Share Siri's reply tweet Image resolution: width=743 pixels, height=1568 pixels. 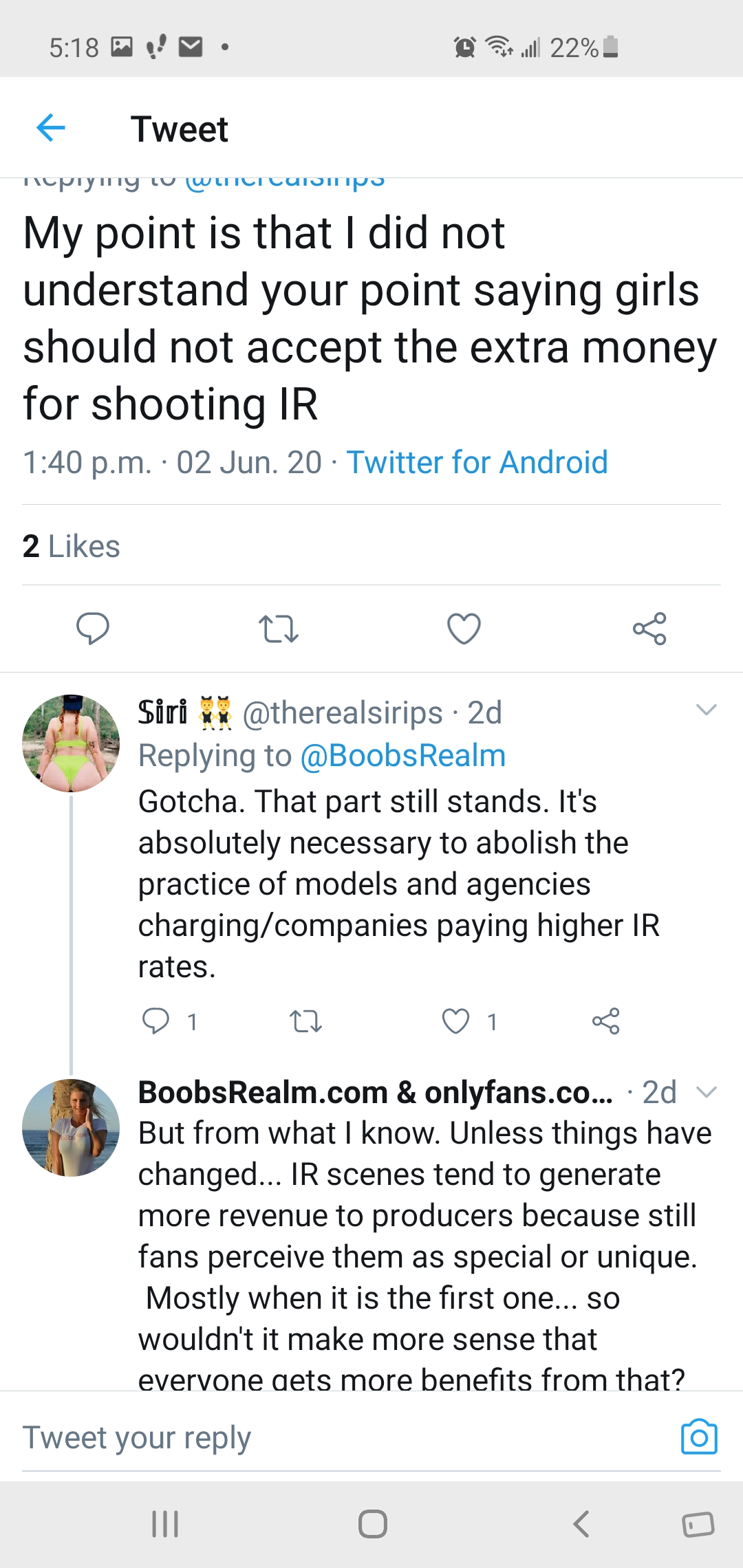pos(606,1021)
